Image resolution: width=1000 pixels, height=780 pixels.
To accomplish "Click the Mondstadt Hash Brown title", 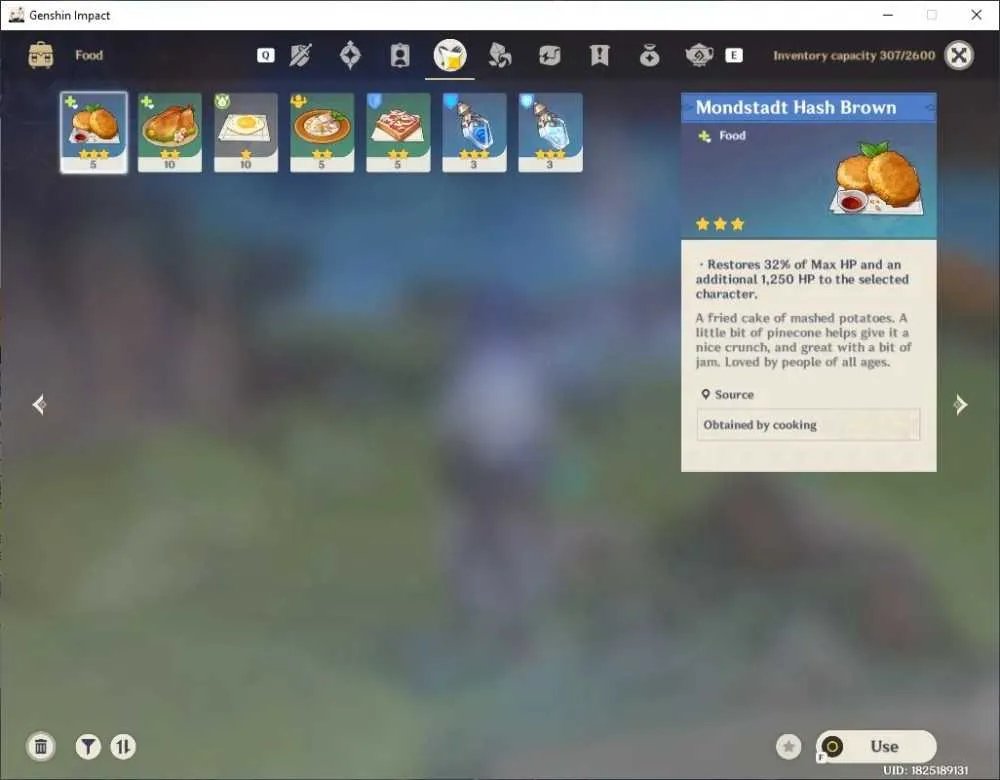I will (x=796, y=107).
